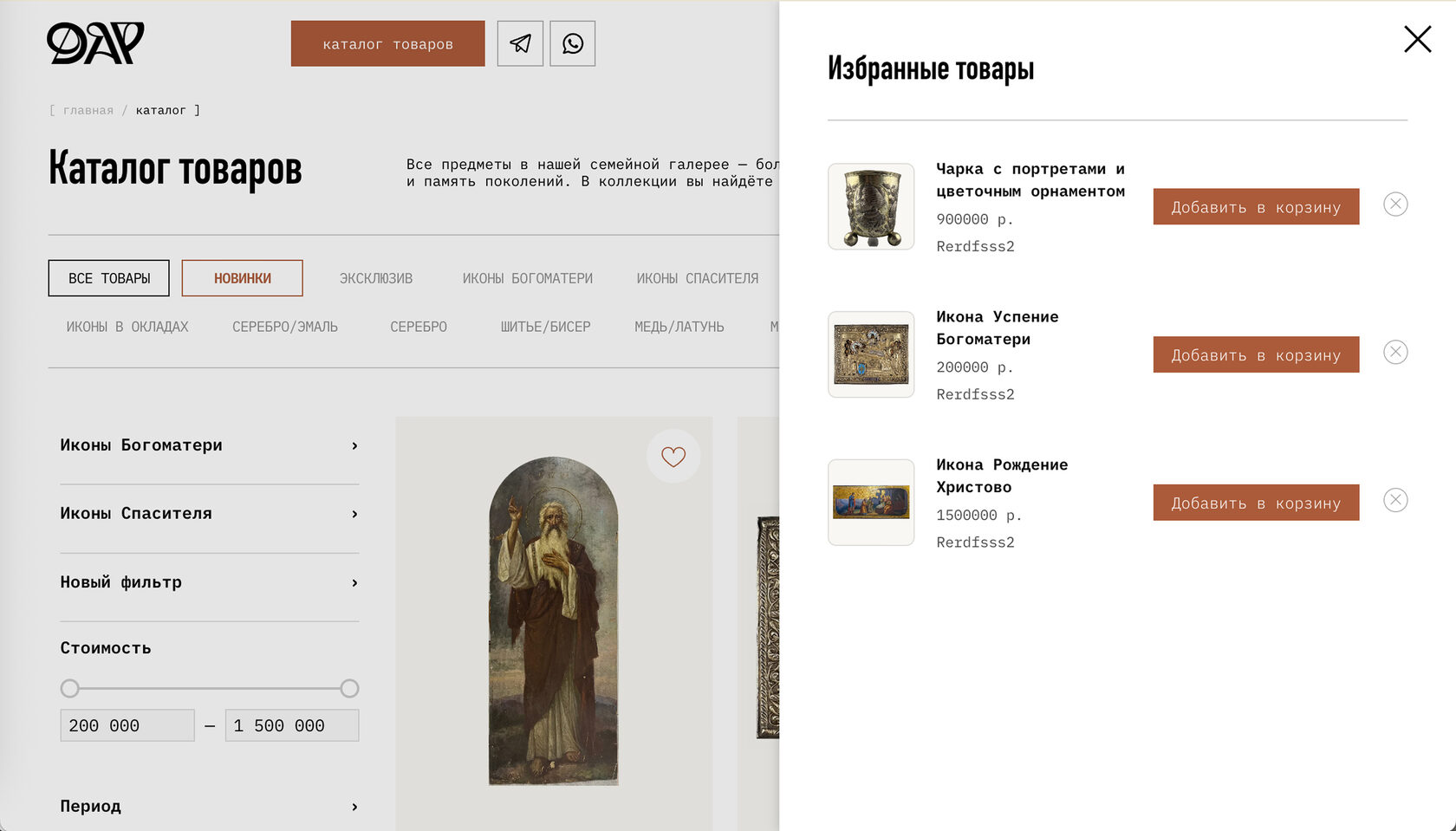Click the Избранные товары heading
1456x831 pixels.
tap(931, 68)
